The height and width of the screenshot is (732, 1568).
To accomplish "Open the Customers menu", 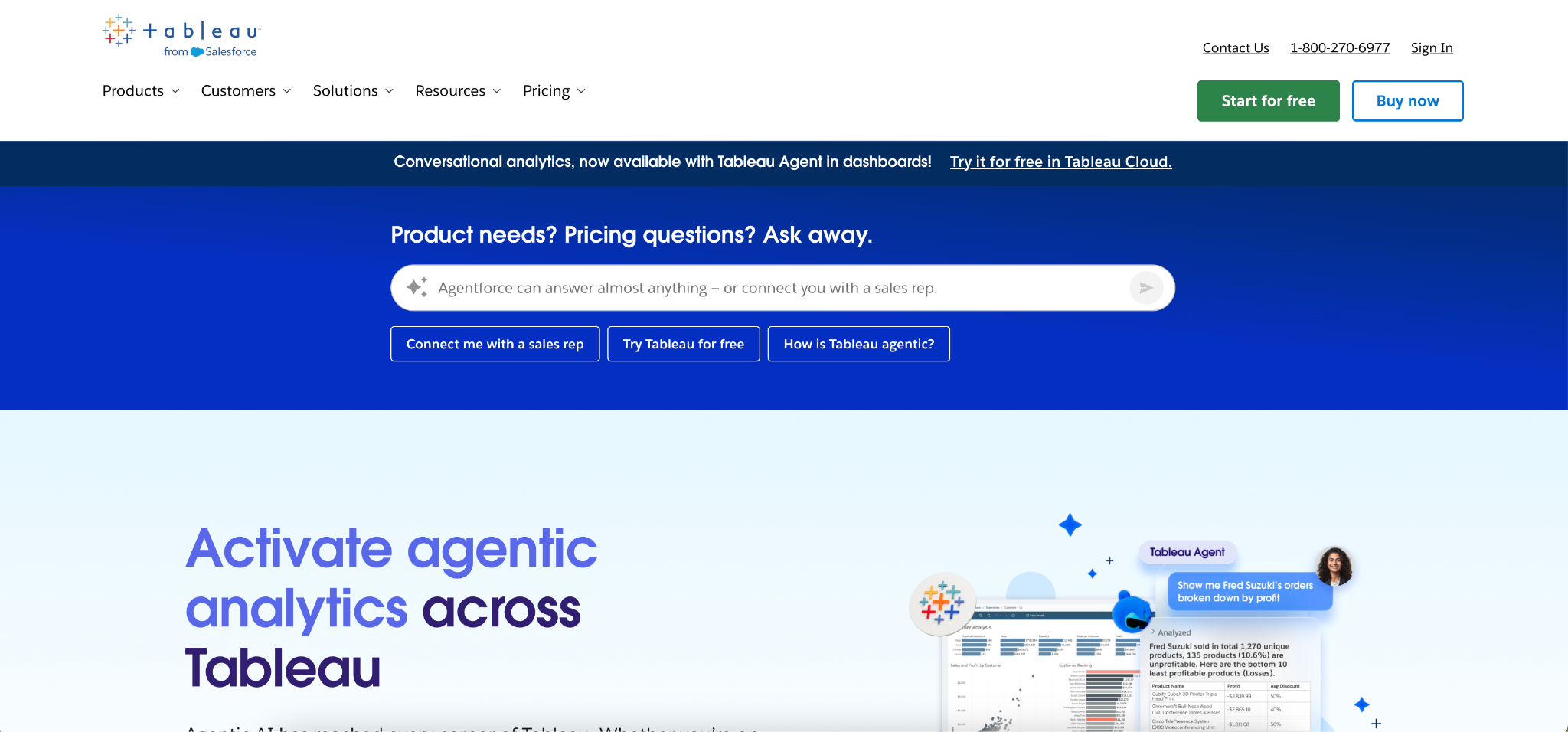I will click(246, 91).
